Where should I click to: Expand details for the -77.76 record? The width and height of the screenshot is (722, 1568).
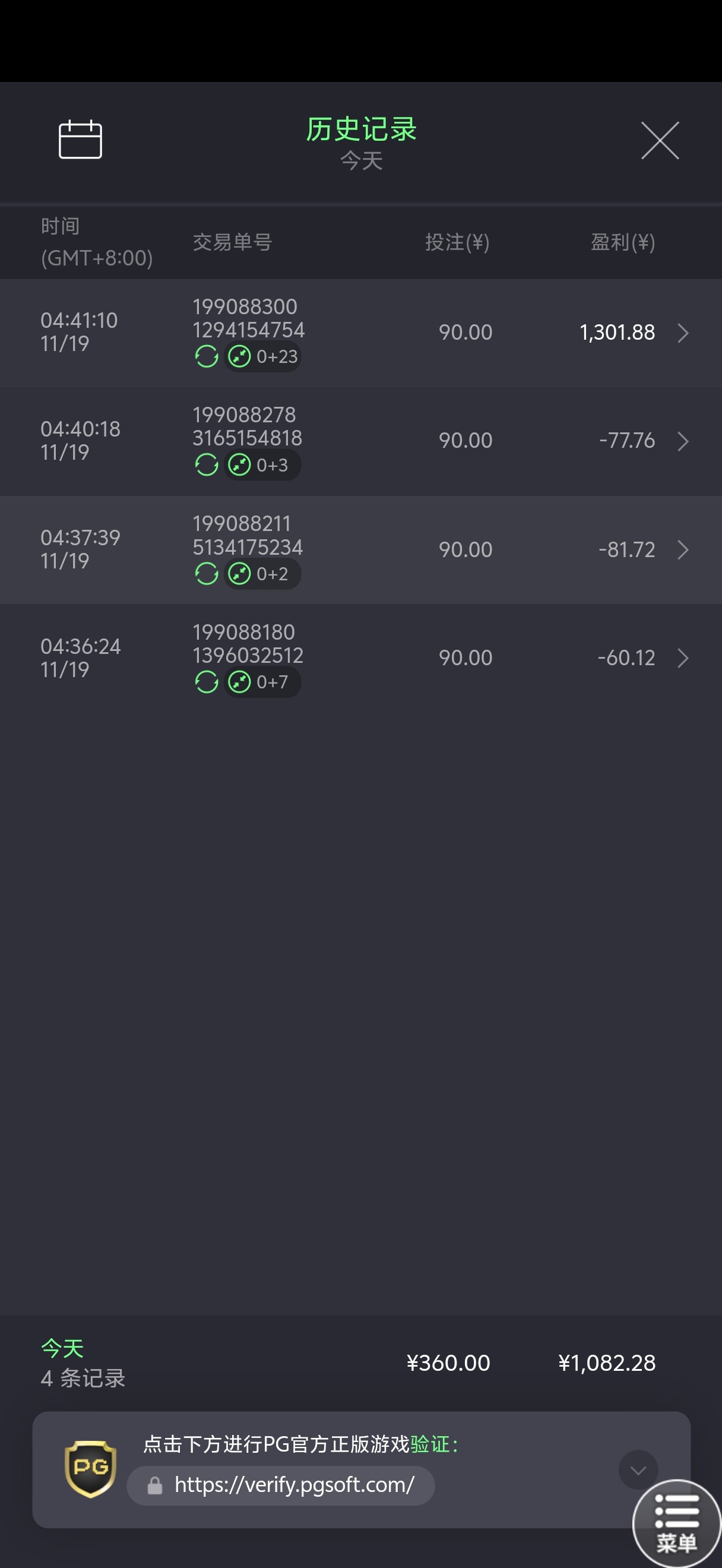click(683, 441)
